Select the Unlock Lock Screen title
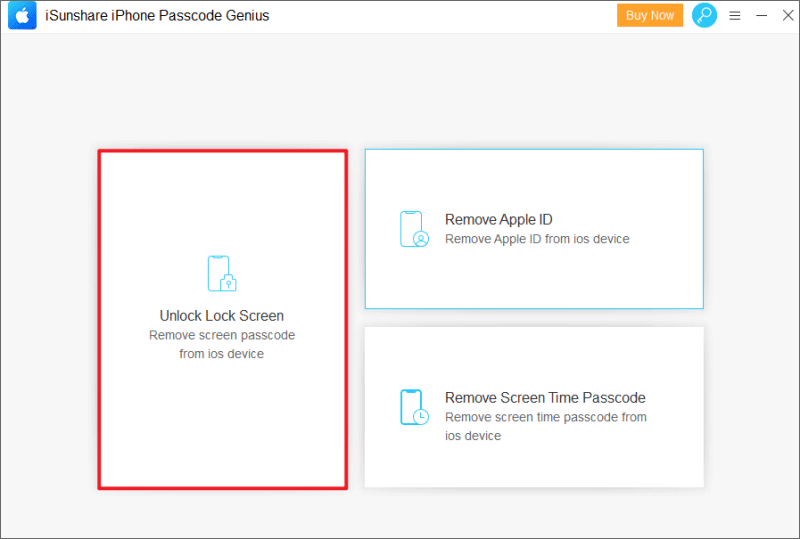The height and width of the screenshot is (539, 800). (221, 316)
